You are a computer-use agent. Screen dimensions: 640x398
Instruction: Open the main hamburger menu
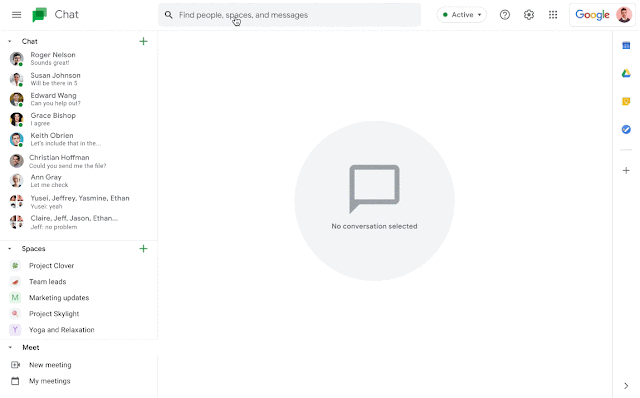tap(16, 15)
